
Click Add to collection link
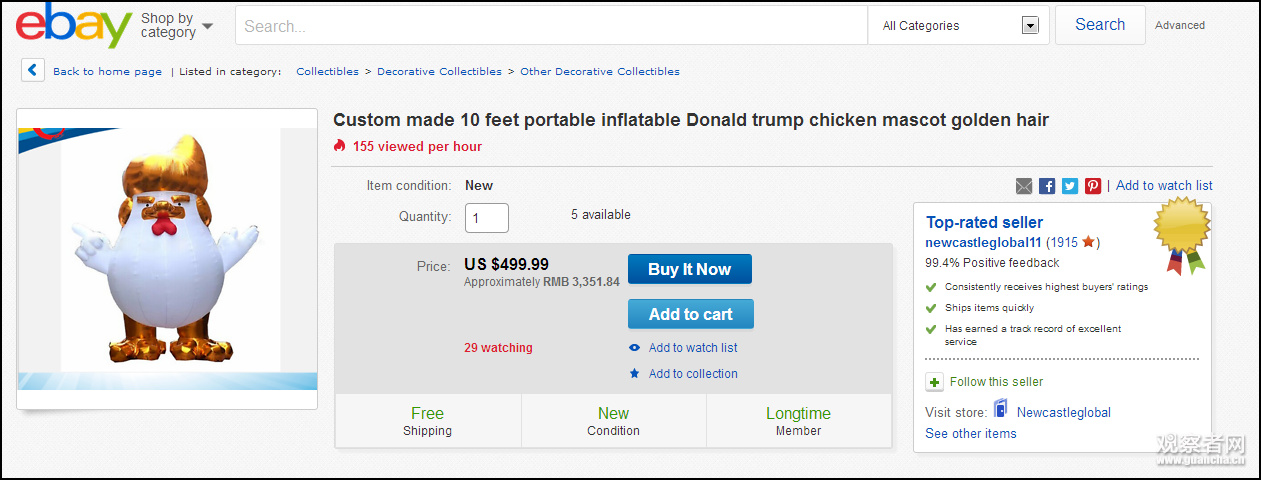692,374
